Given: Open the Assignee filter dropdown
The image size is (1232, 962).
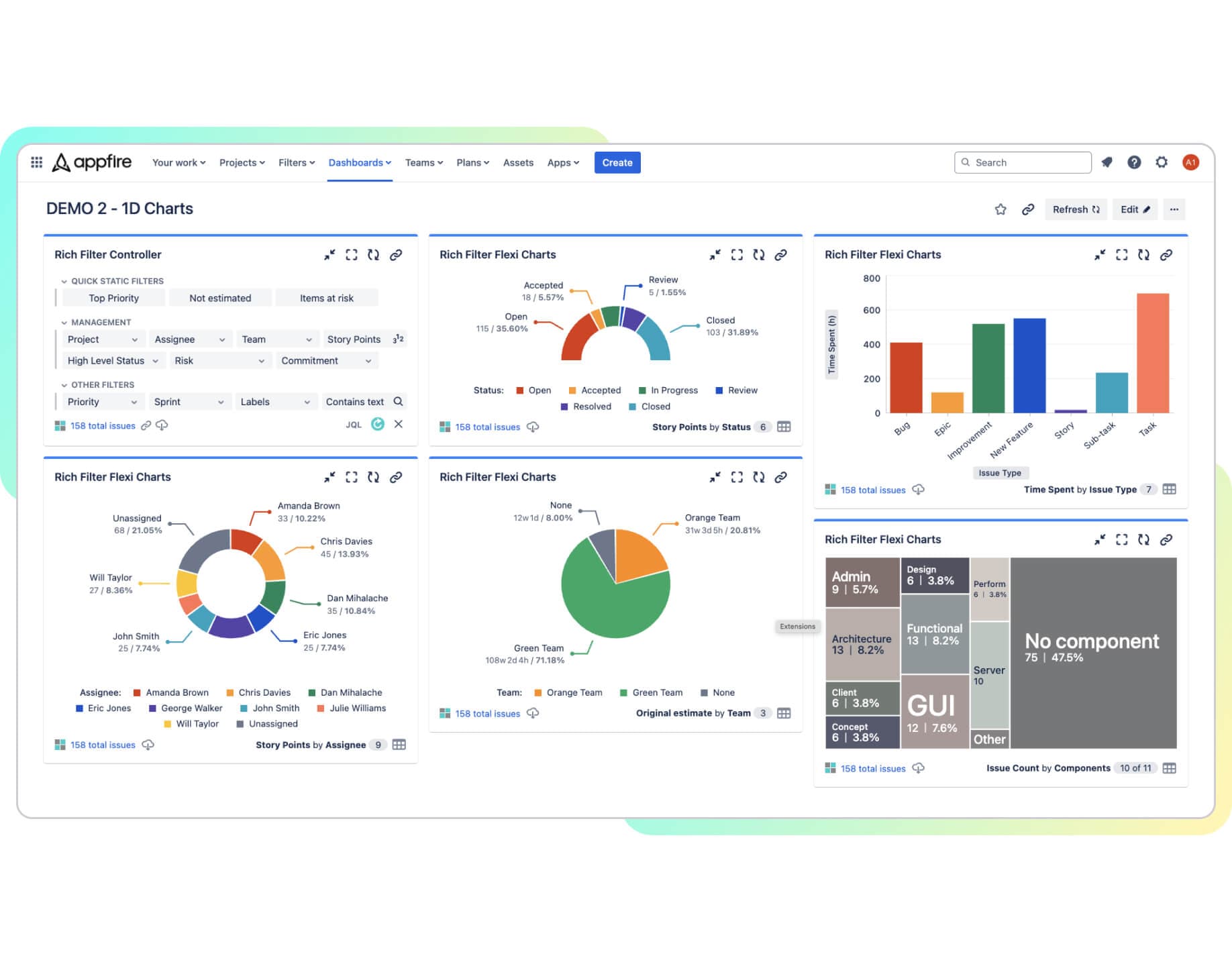Looking at the screenshot, I should click(190, 339).
